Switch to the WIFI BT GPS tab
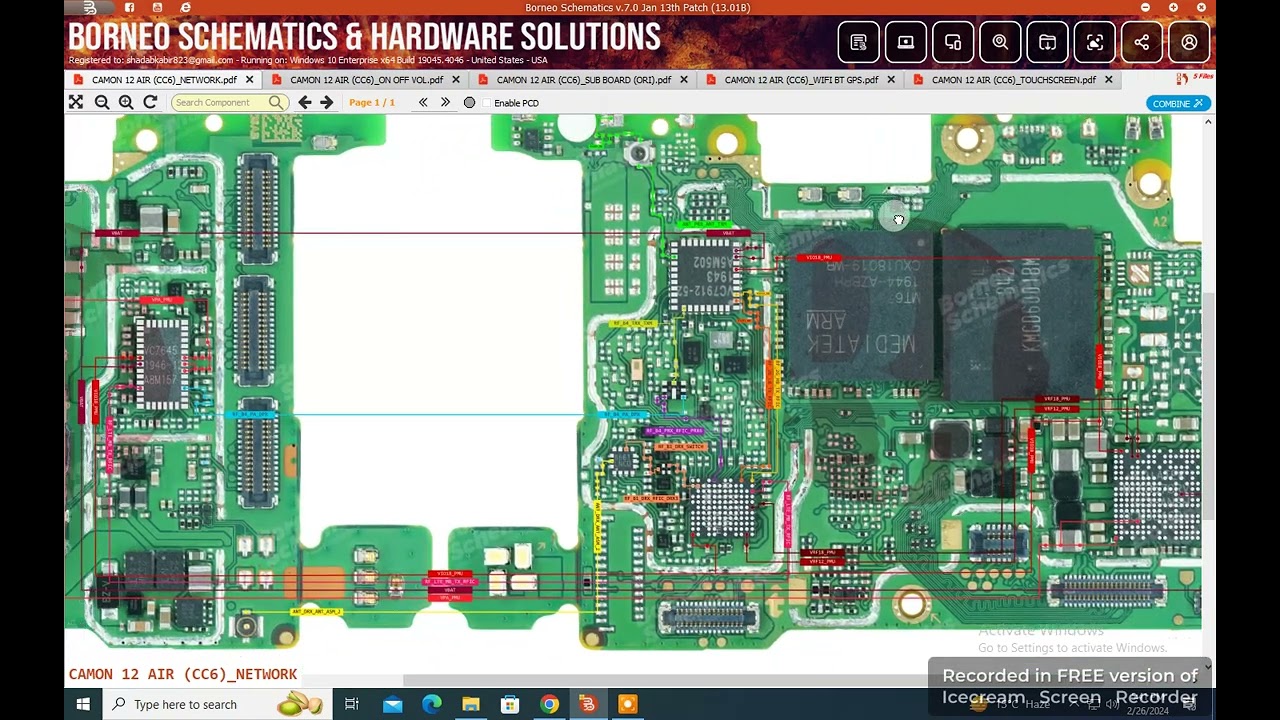Image resolution: width=1280 pixels, height=720 pixels. click(x=801, y=80)
